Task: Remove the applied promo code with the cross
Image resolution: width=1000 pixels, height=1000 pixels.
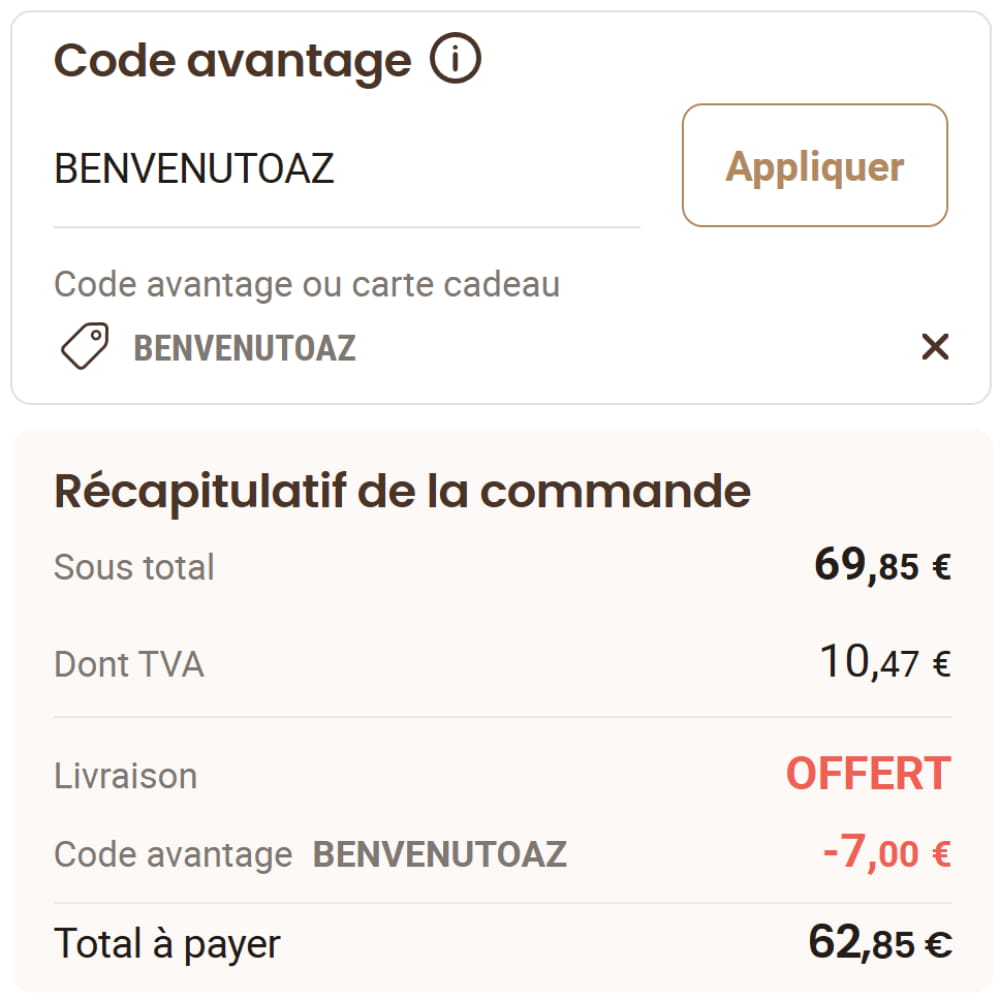Action: (x=936, y=347)
